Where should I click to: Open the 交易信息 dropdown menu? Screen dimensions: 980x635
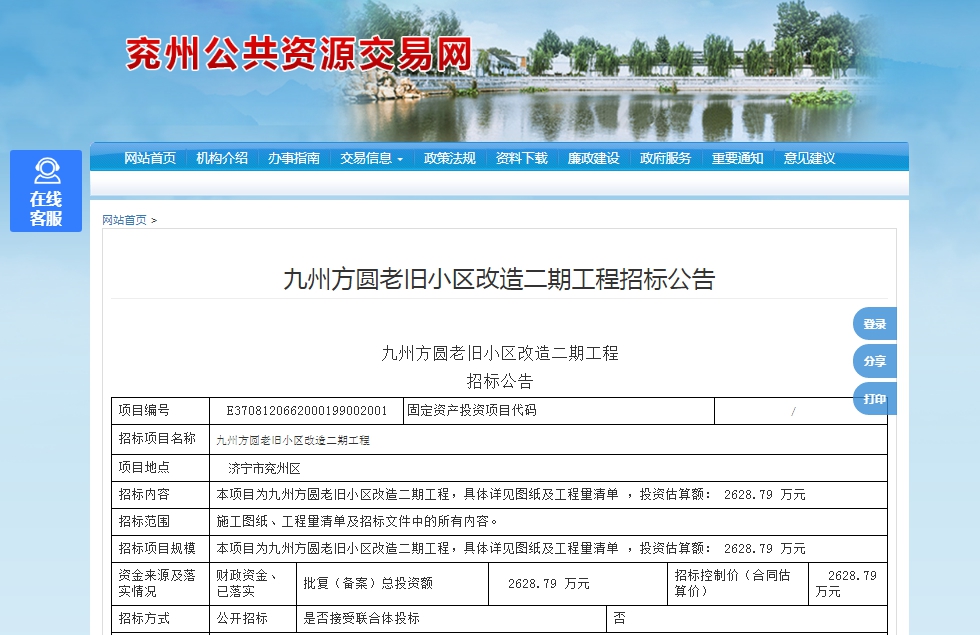click(366, 158)
